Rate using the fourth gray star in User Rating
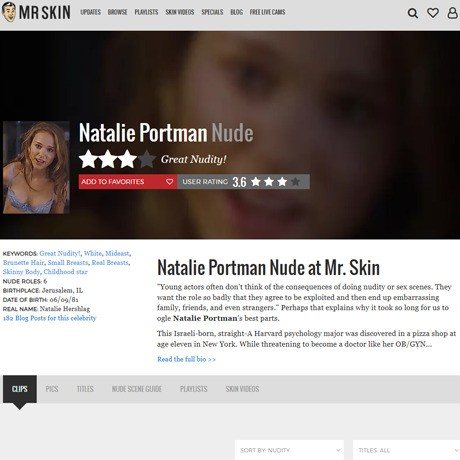The width and height of the screenshot is (460, 460). [295, 182]
